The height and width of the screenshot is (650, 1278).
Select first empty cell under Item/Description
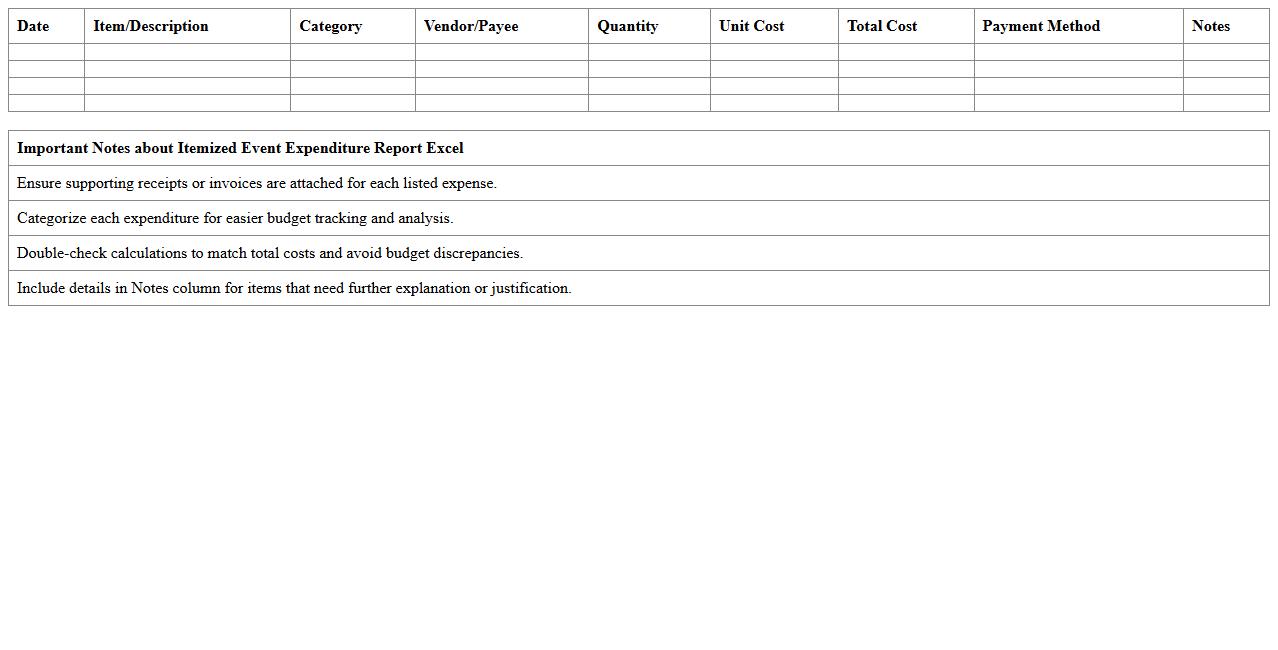(x=187, y=52)
